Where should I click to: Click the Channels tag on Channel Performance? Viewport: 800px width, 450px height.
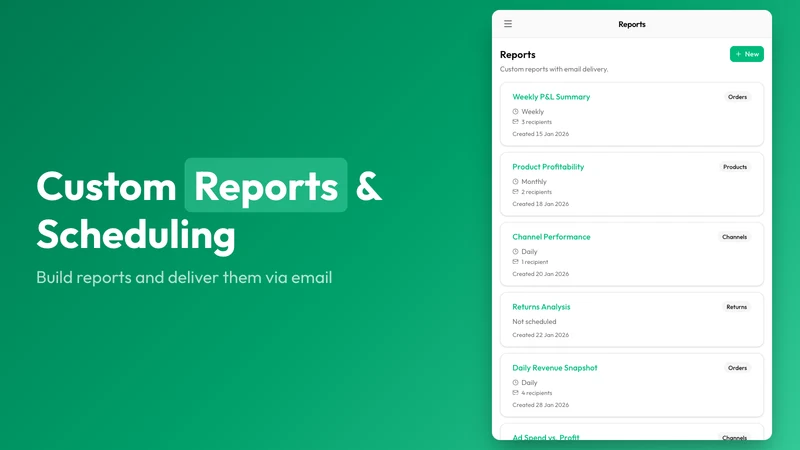pyautogui.click(x=734, y=237)
